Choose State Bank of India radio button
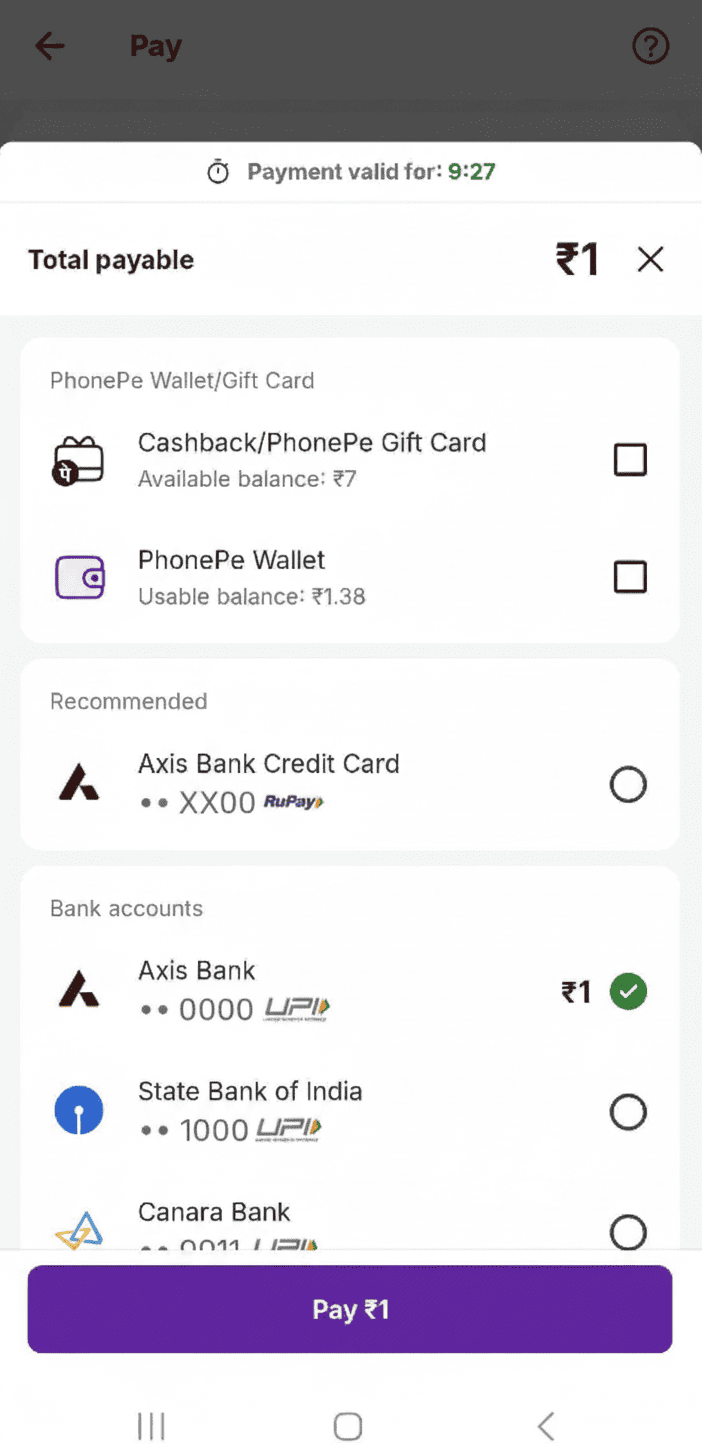This screenshot has height=1443, width=702. 628,1111
